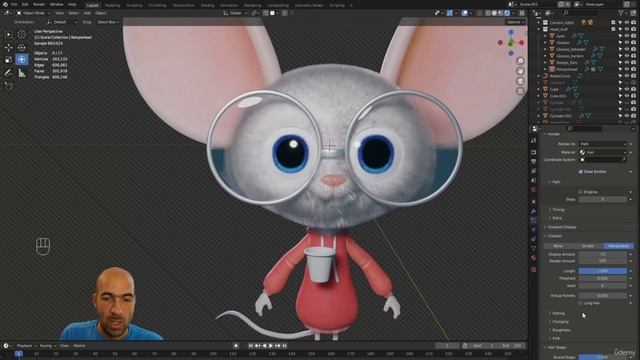Toggle the auto keying record button
The height and width of the screenshot is (360, 640).
236,346
